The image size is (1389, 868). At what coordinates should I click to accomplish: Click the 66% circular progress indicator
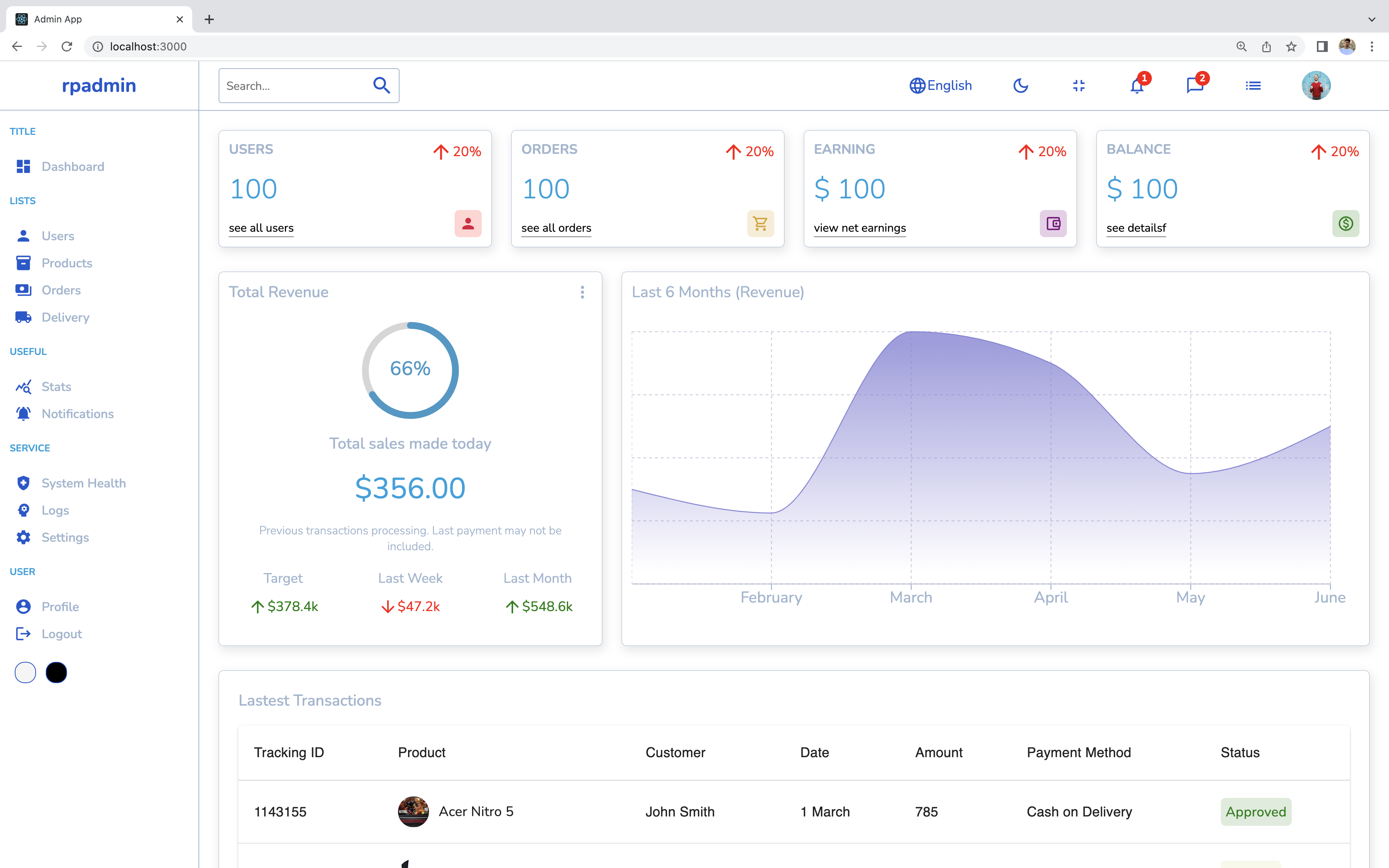410,370
